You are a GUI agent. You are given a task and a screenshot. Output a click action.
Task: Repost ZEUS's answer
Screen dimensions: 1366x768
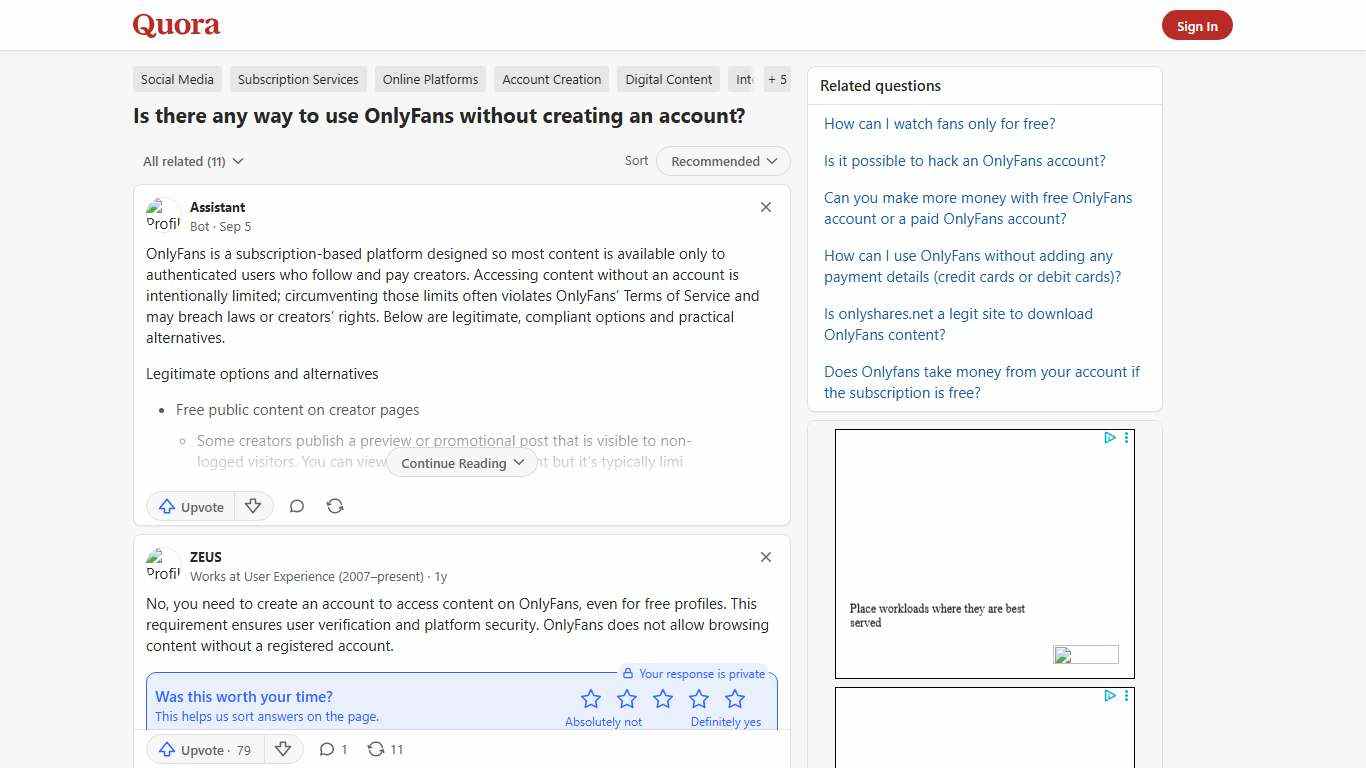click(x=384, y=749)
